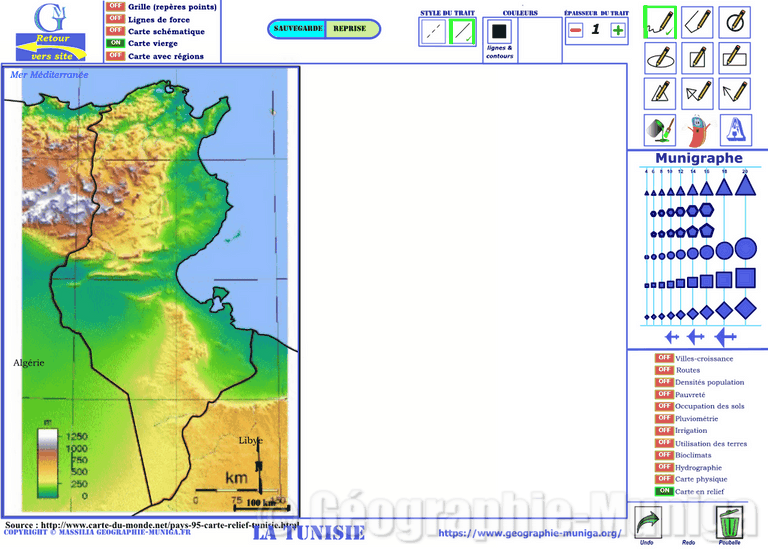Viewport: 768px width, 552px height.
Task: Select the circle drawing pencil tool
Action: click(735, 23)
